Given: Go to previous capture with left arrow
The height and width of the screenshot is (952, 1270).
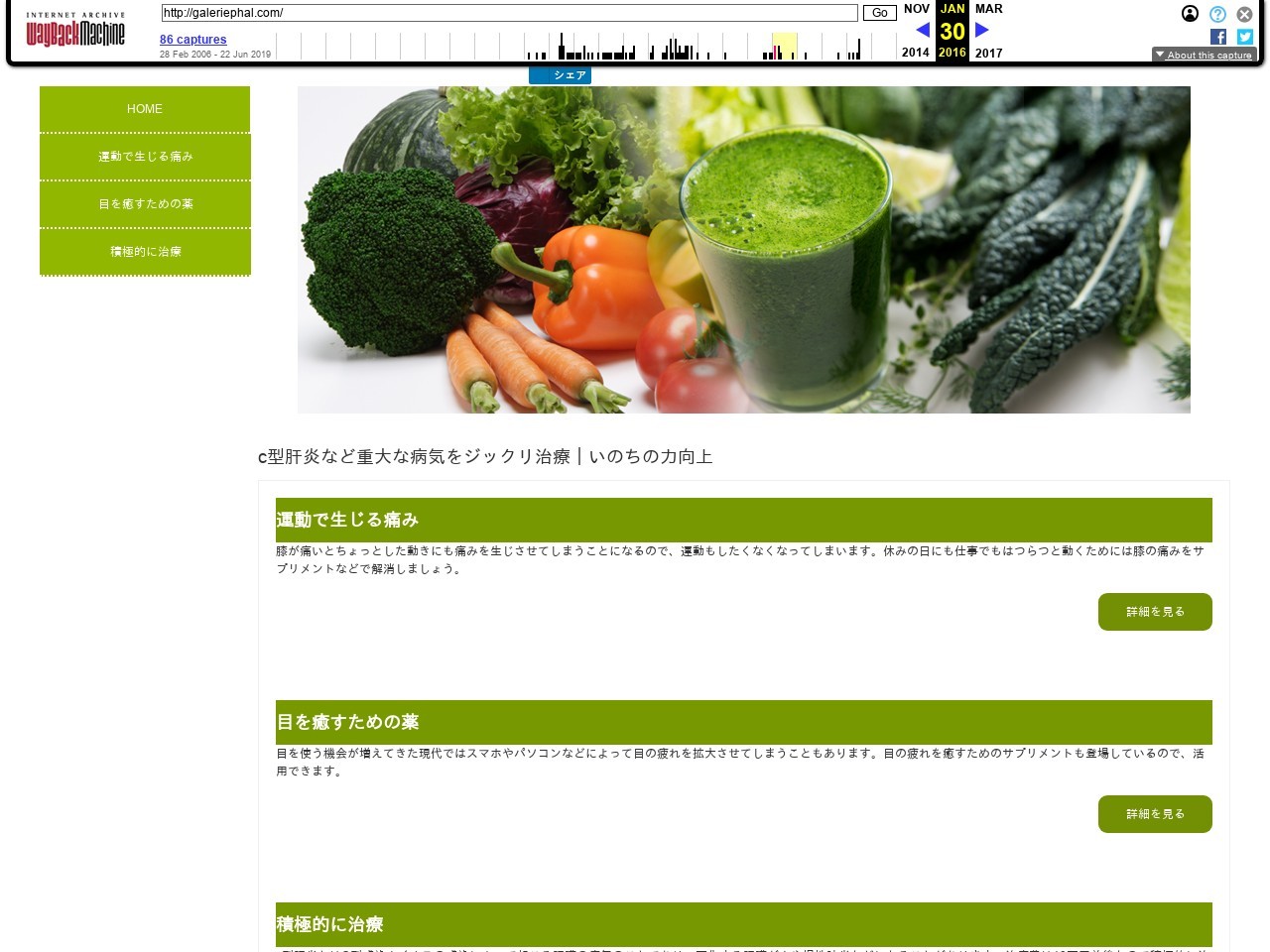Looking at the screenshot, I should (923, 30).
